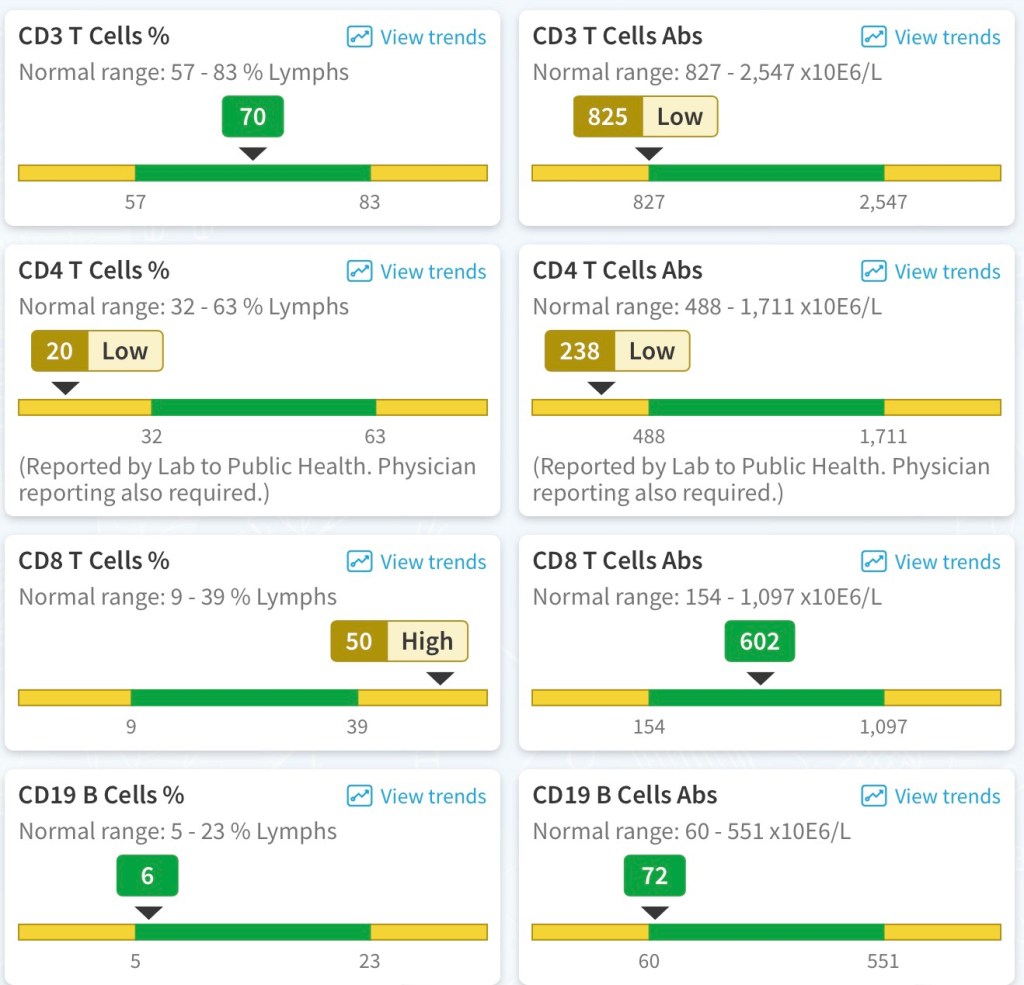Click trend chart icon for CD3 T Cells Abs

tap(873, 37)
